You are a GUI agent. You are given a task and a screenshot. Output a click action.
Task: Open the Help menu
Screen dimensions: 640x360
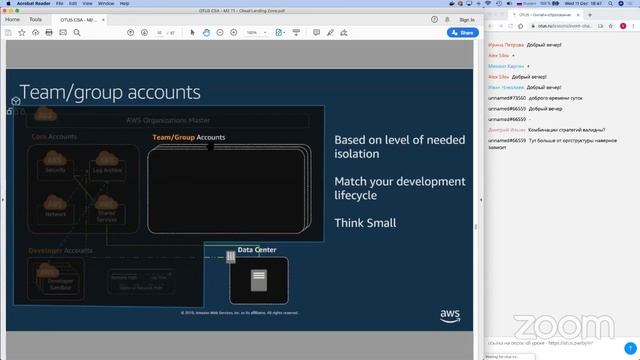point(124,4)
